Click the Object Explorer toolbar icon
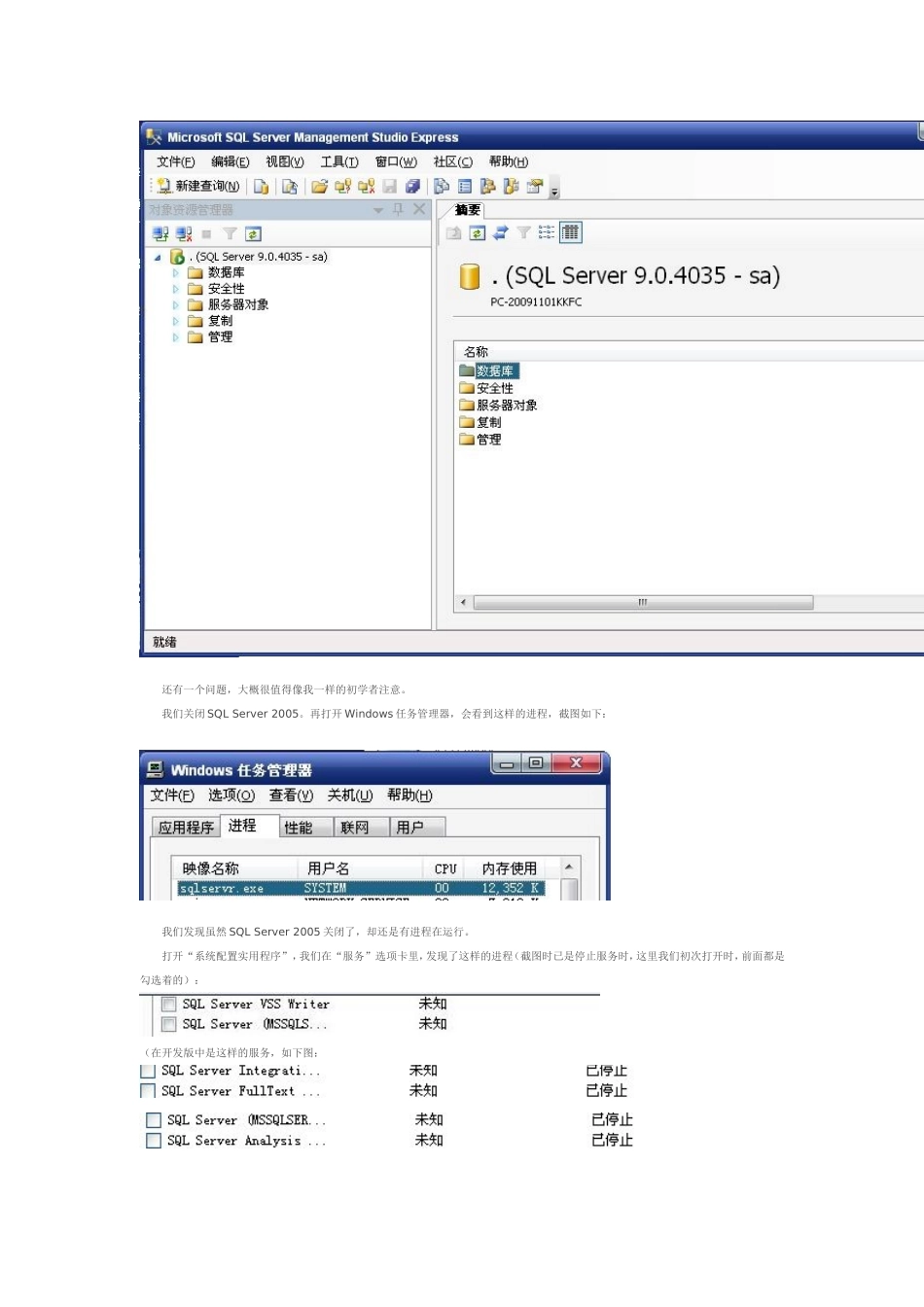 click(487, 186)
